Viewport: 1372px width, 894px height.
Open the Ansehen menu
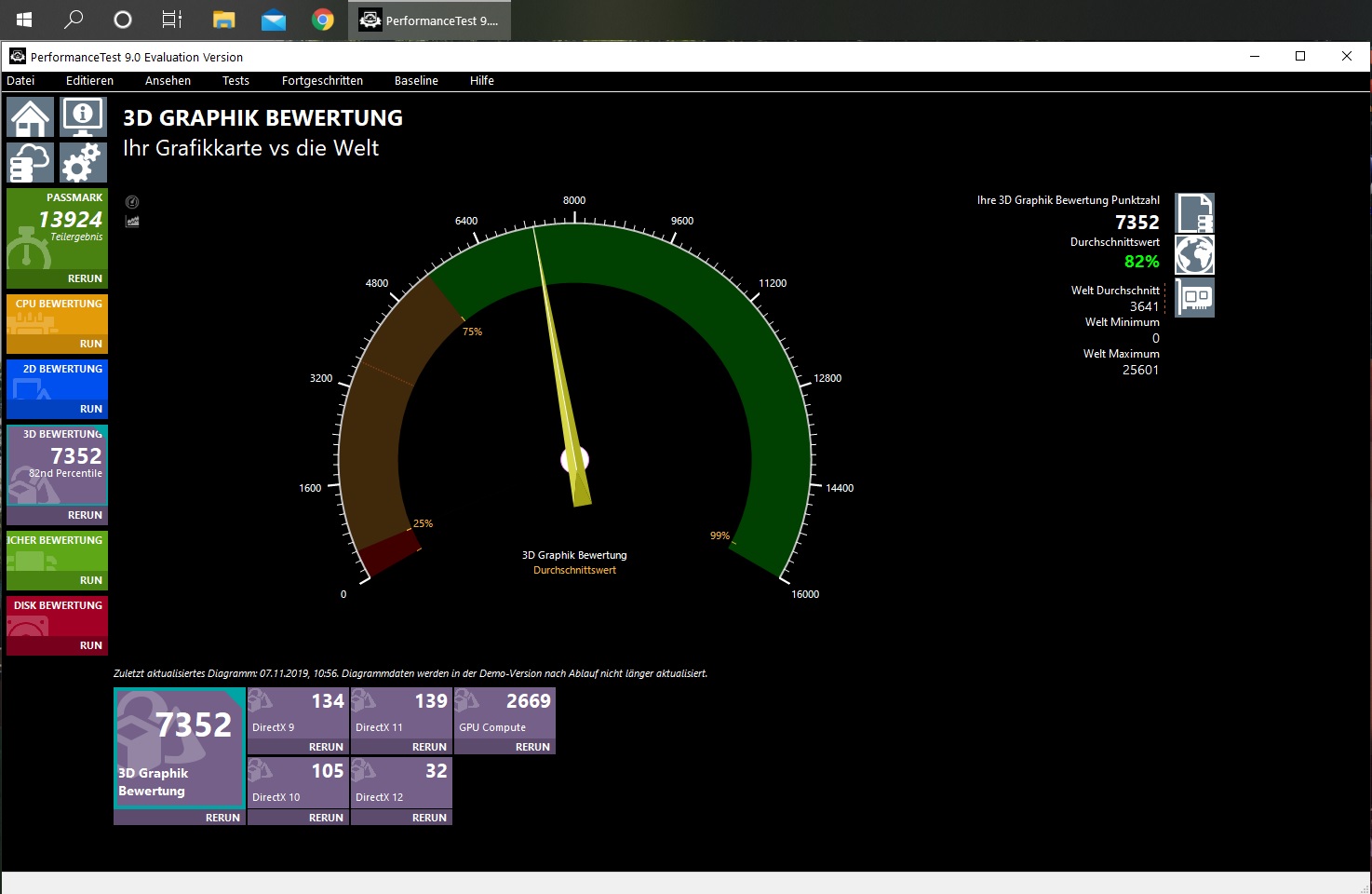tap(168, 81)
